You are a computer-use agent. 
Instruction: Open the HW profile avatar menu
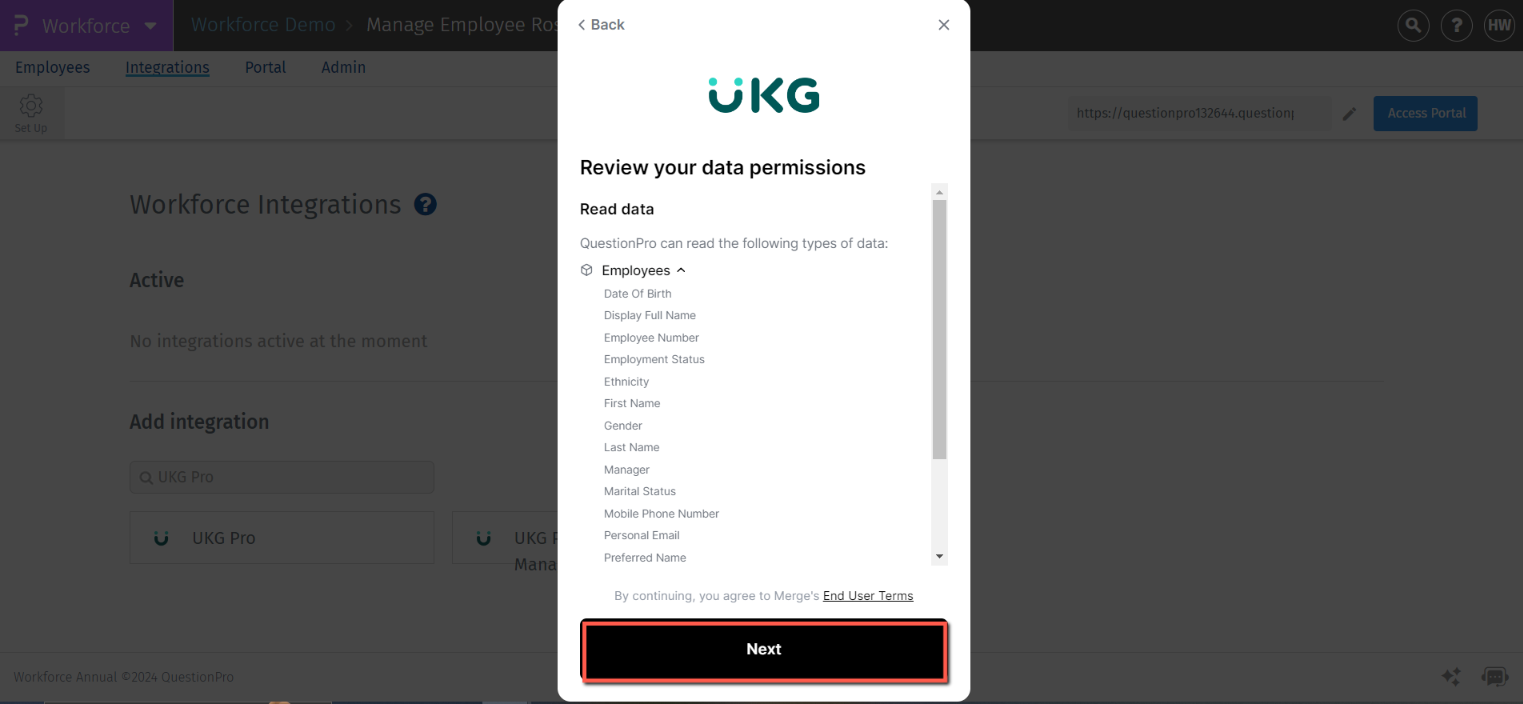(1499, 25)
